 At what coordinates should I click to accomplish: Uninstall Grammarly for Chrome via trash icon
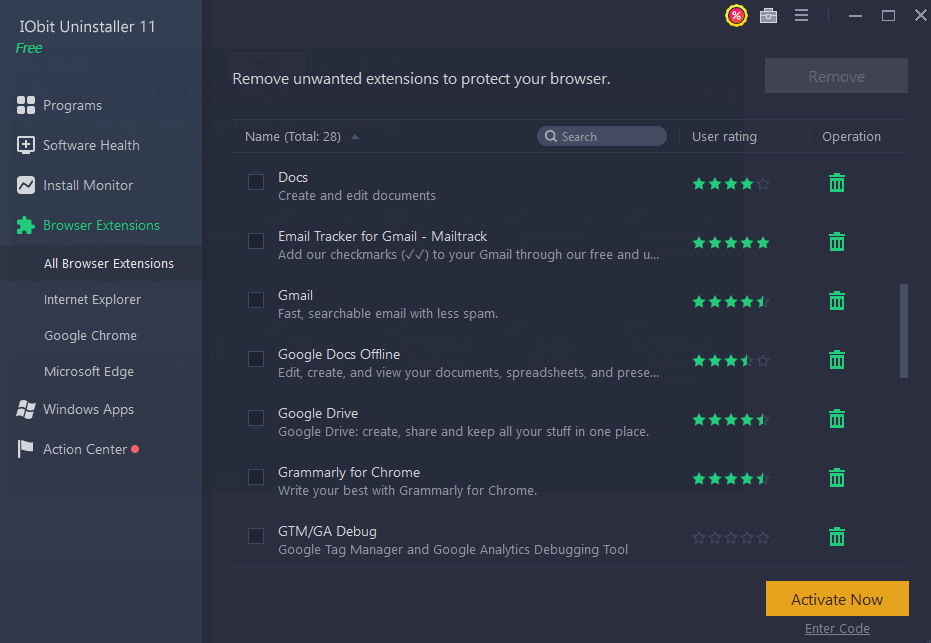click(x=837, y=477)
